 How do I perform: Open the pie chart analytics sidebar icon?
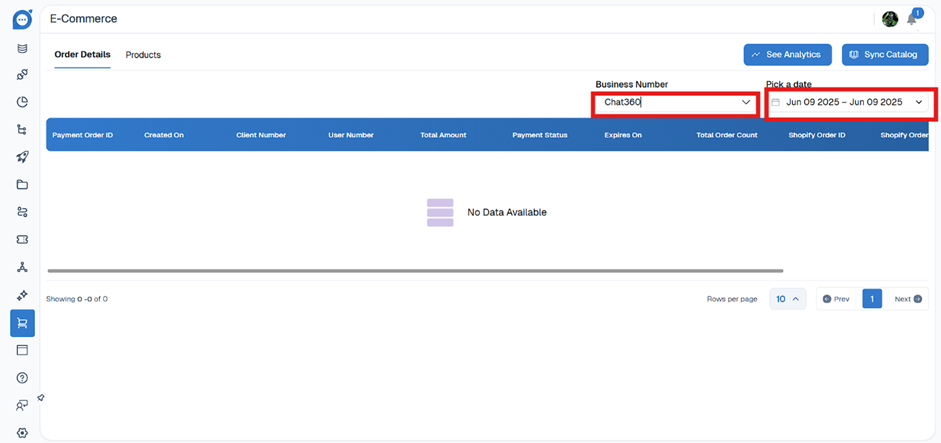22,102
